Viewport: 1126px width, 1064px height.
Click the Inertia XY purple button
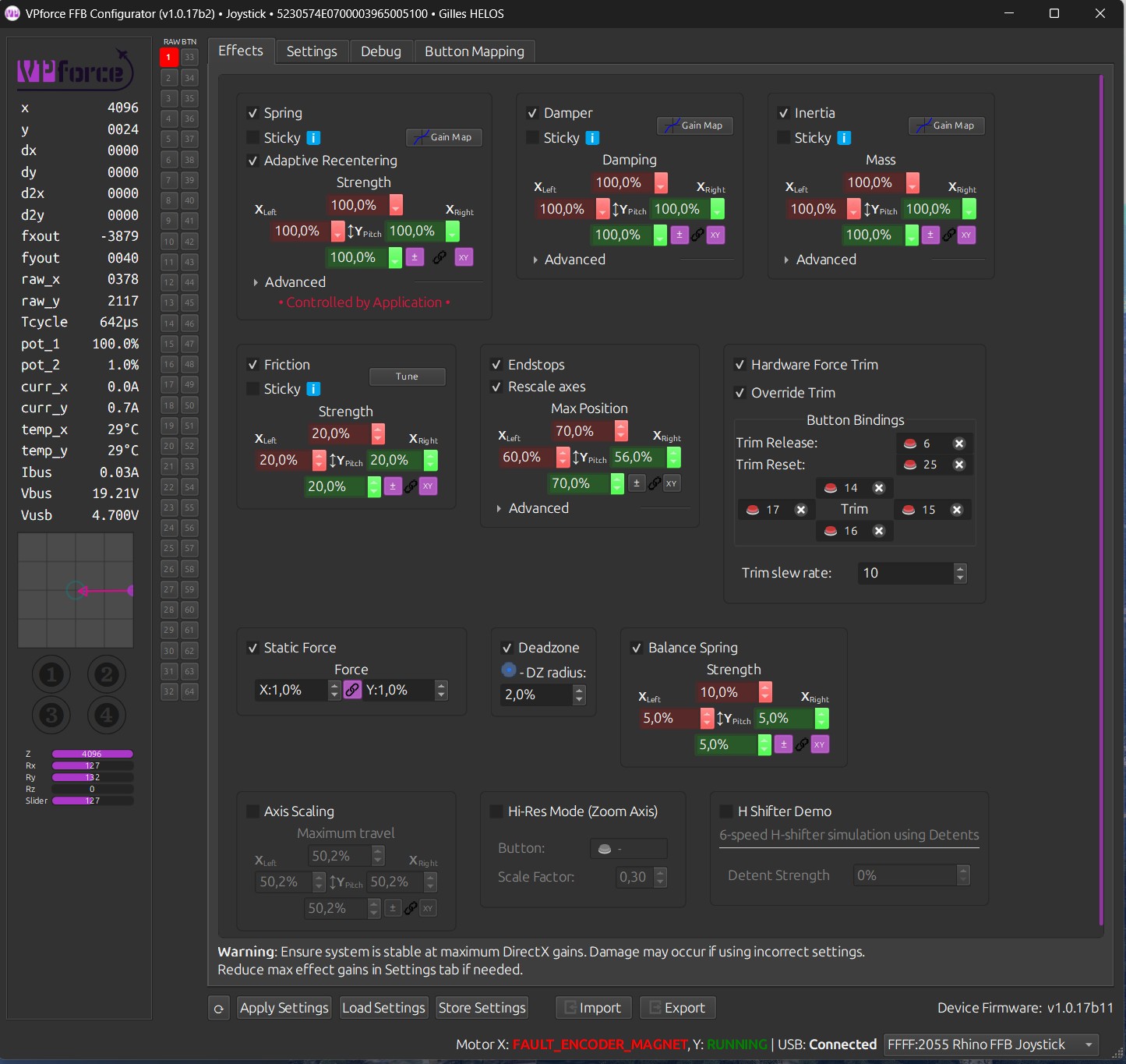pyautogui.click(x=966, y=235)
